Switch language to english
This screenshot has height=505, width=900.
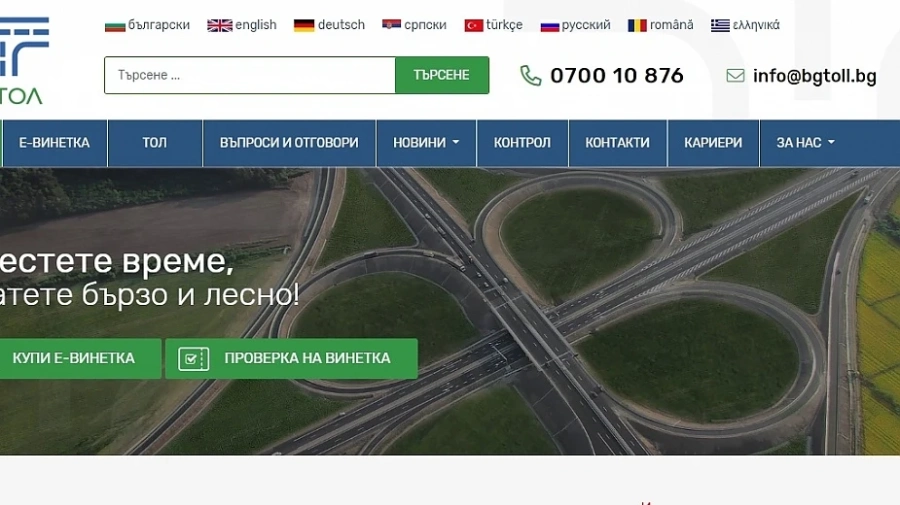pyautogui.click(x=256, y=25)
